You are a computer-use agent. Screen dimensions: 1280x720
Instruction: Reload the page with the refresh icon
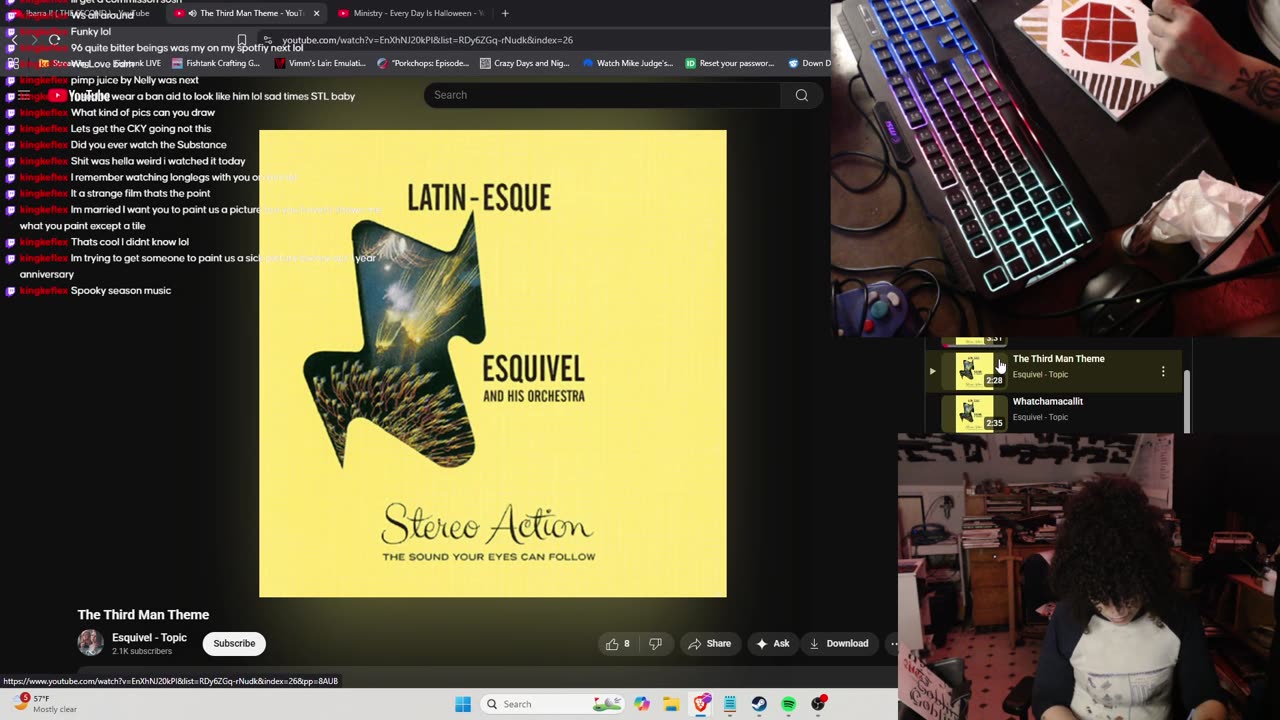coord(54,40)
